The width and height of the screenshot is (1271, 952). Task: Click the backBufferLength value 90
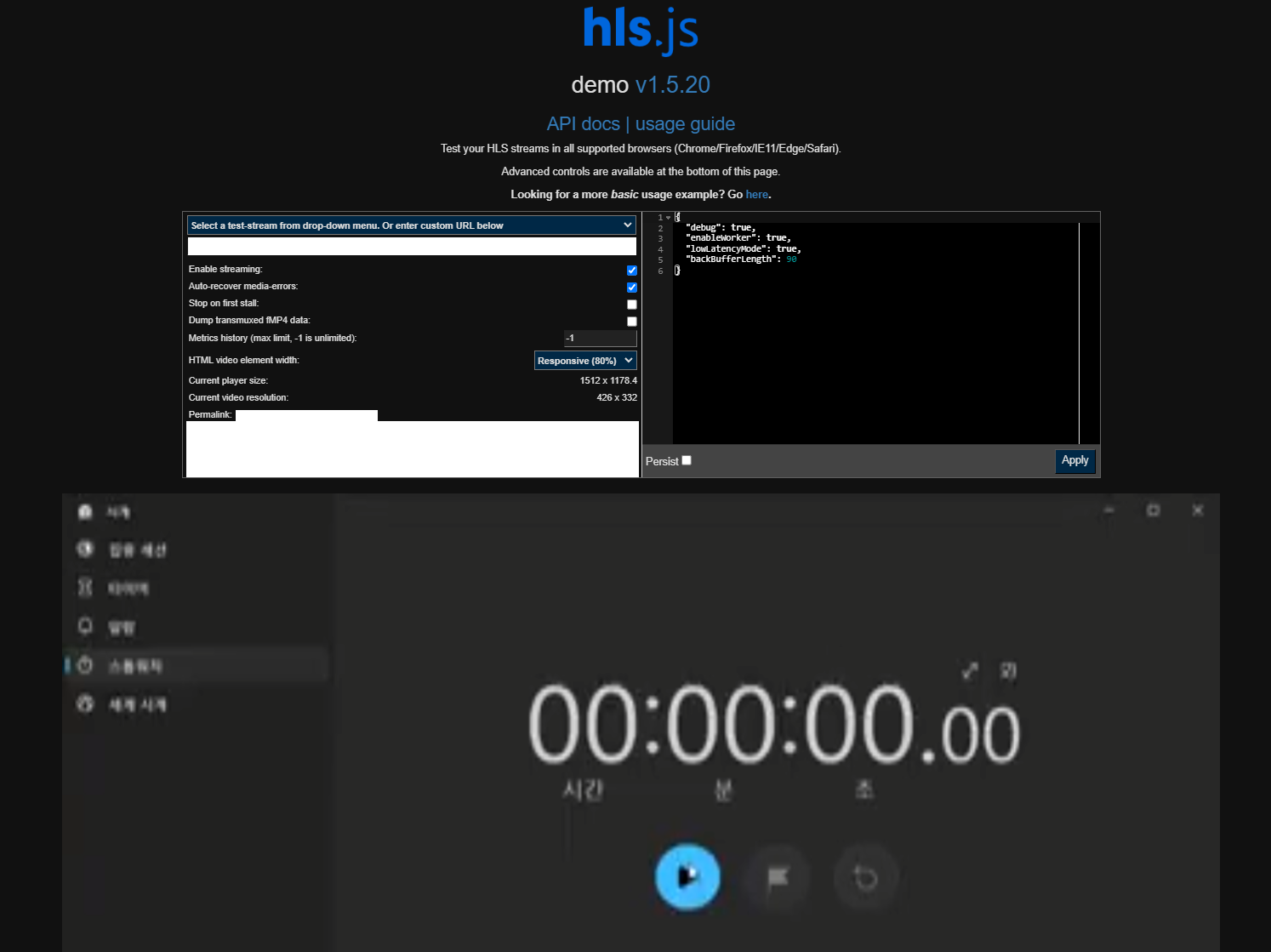pyautogui.click(x=791, y=259)
